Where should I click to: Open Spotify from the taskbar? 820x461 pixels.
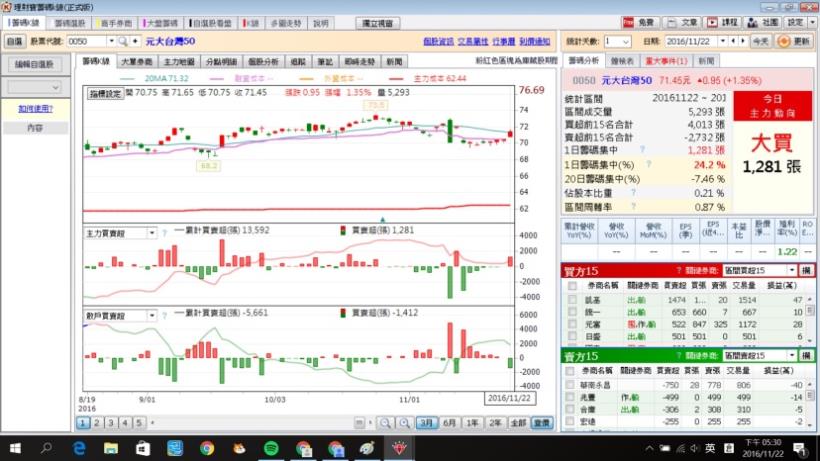click(x=271, y=448)
